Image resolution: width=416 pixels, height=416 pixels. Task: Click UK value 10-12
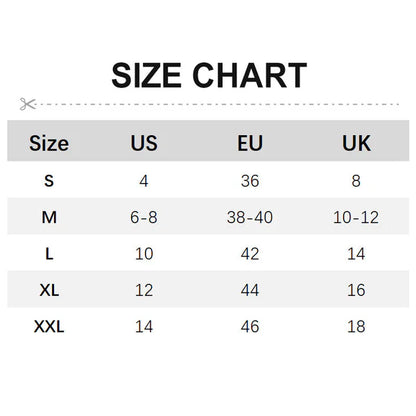[x=356, y=217]
